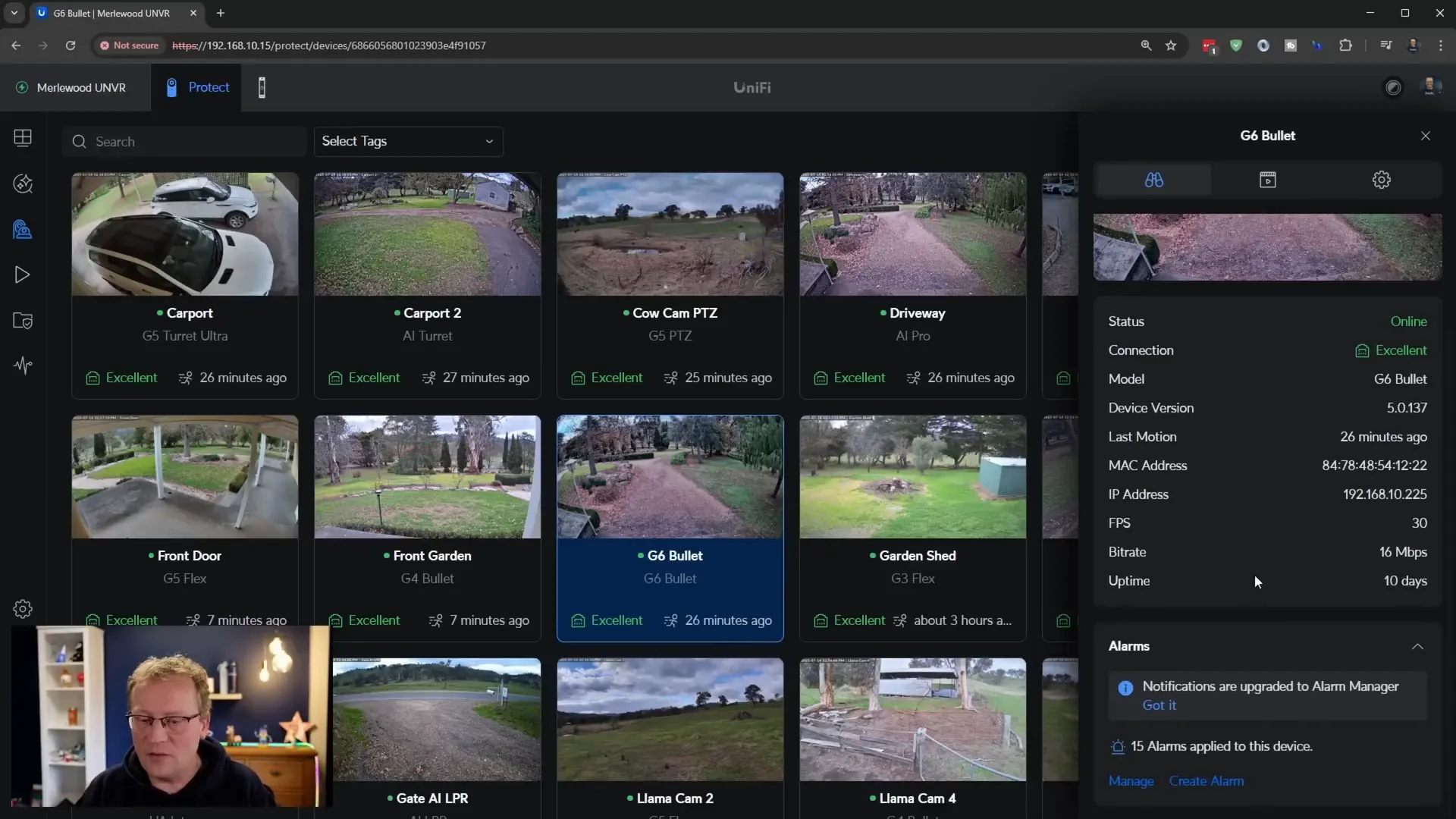
Task: Click the motion icon on Carport card
Action: [186, 378]
